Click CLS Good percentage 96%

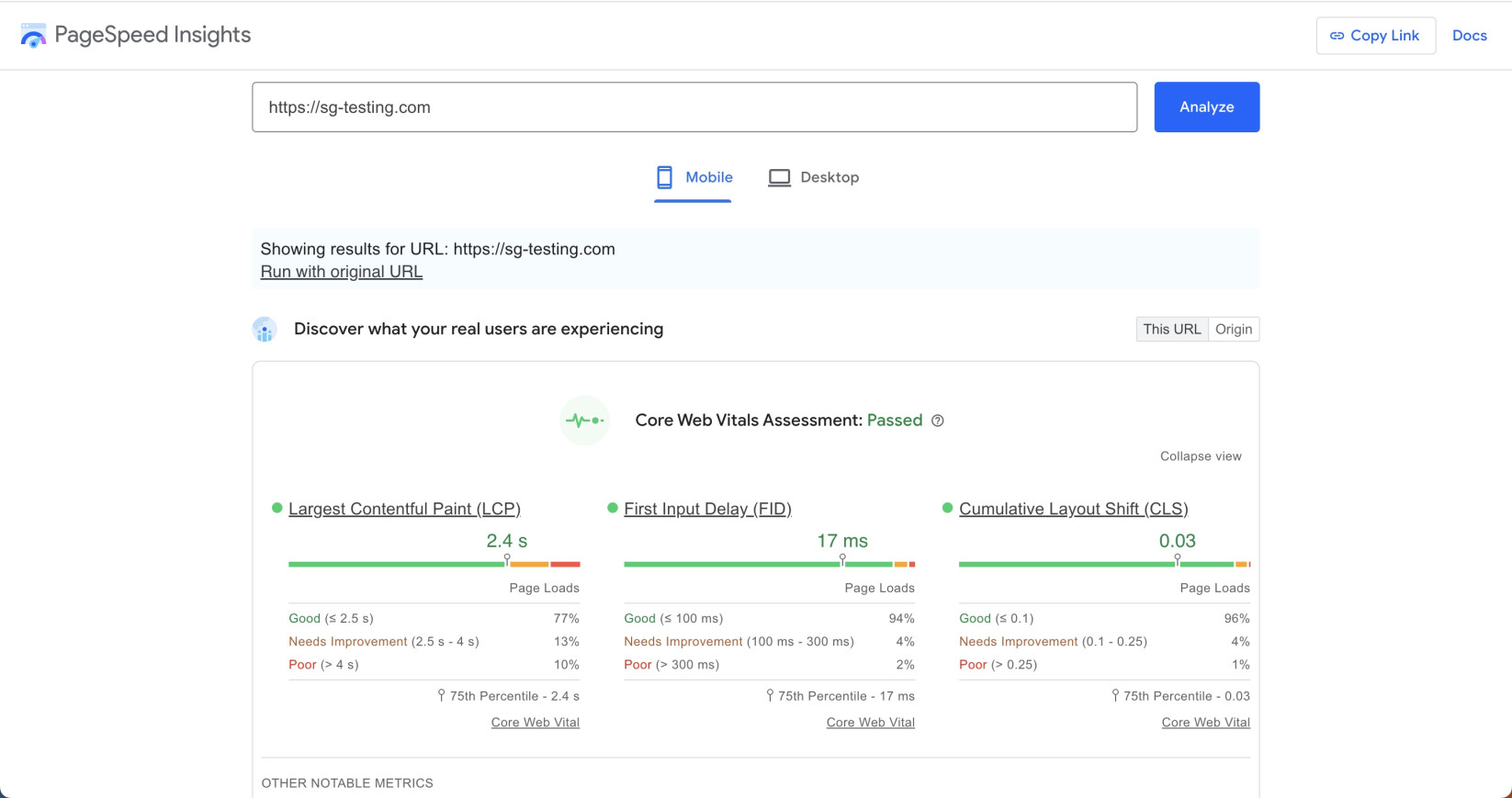pos(1237,619)
